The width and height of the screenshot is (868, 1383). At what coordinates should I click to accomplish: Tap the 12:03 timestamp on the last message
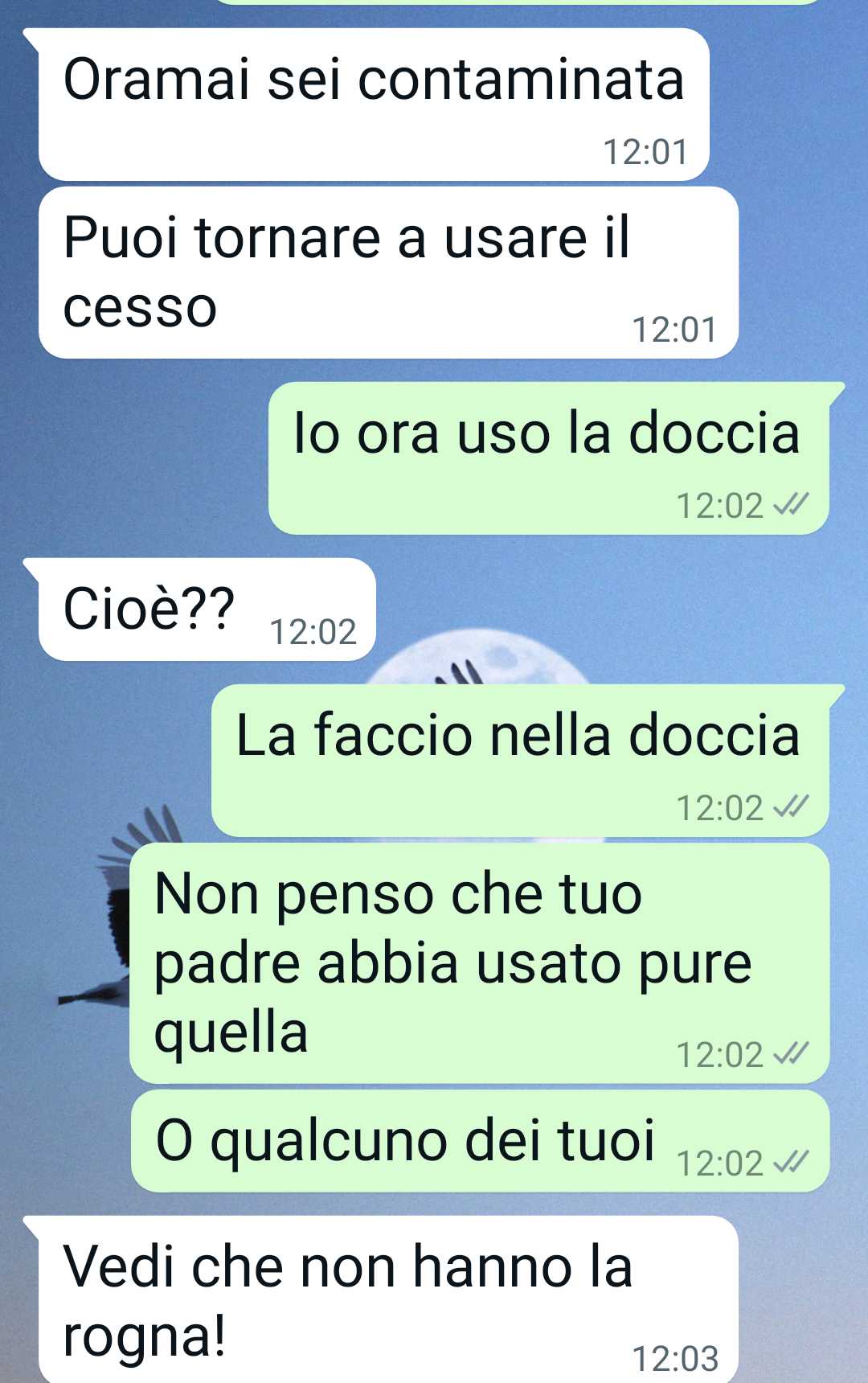(675, 1359)
